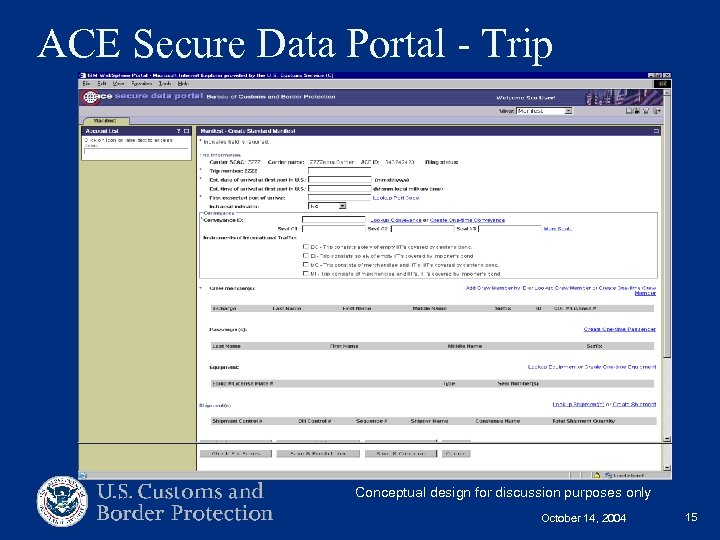Open the Edit menu
The height and width of the screenshot is (540, 720).
click(102, 84)
